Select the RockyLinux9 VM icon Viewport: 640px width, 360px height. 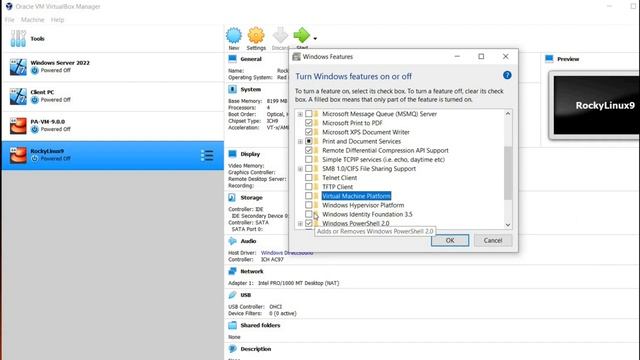pos(18,155)
